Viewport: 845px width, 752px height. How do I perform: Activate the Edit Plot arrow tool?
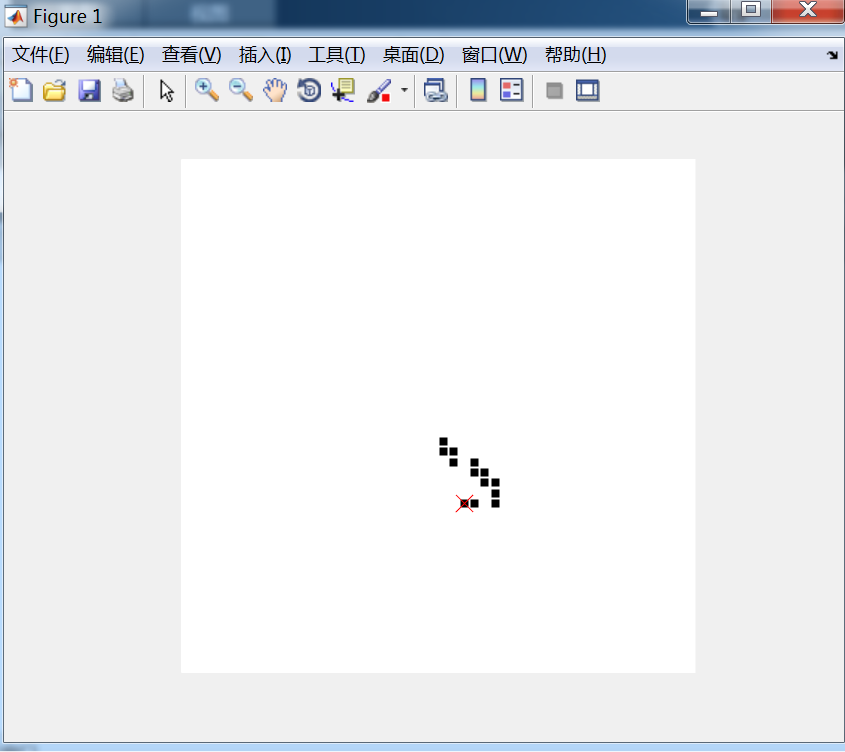pyautogui.click(x=167, y=91)
